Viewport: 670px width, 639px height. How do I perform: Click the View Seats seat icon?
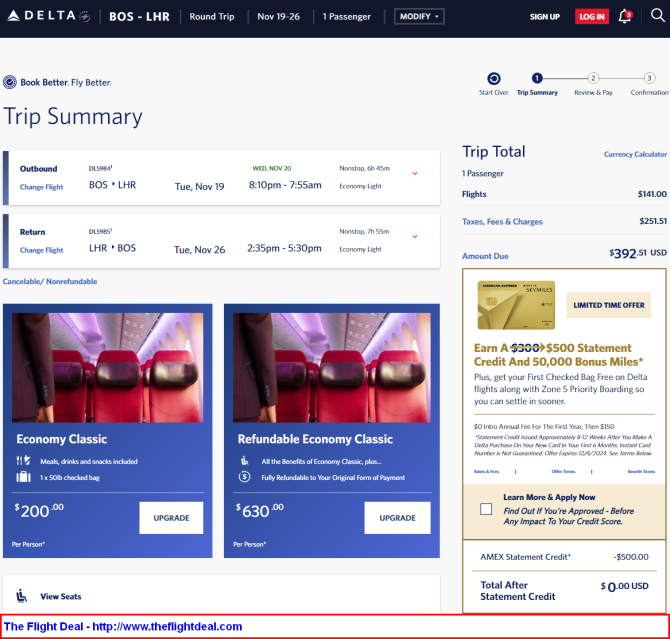(x=21, y=596)
